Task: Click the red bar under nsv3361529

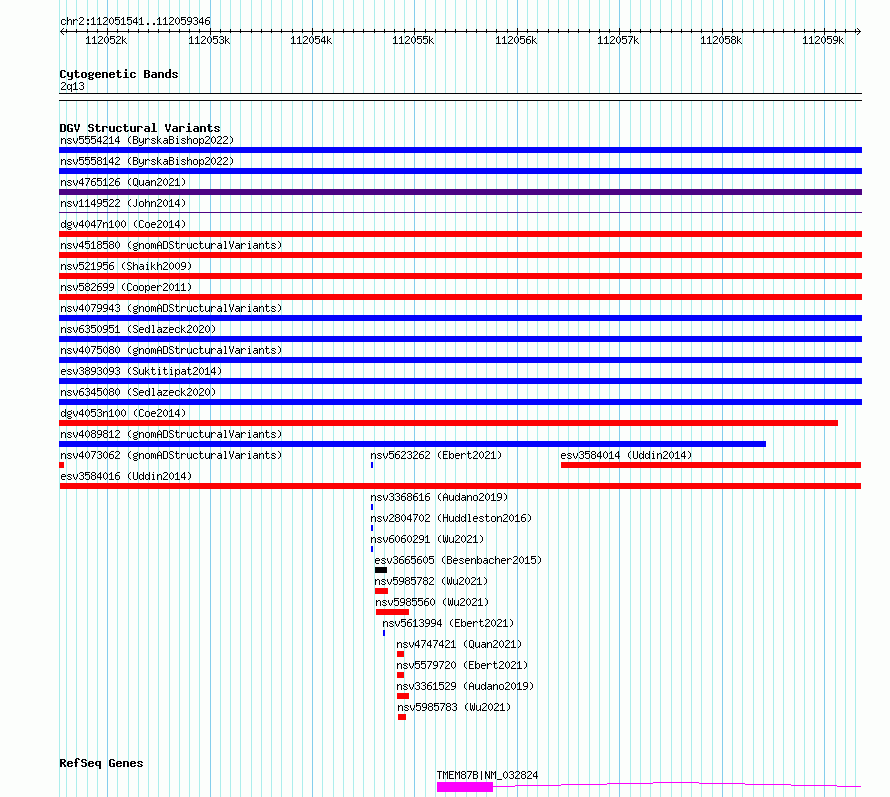Action: [x=403, y=696]
